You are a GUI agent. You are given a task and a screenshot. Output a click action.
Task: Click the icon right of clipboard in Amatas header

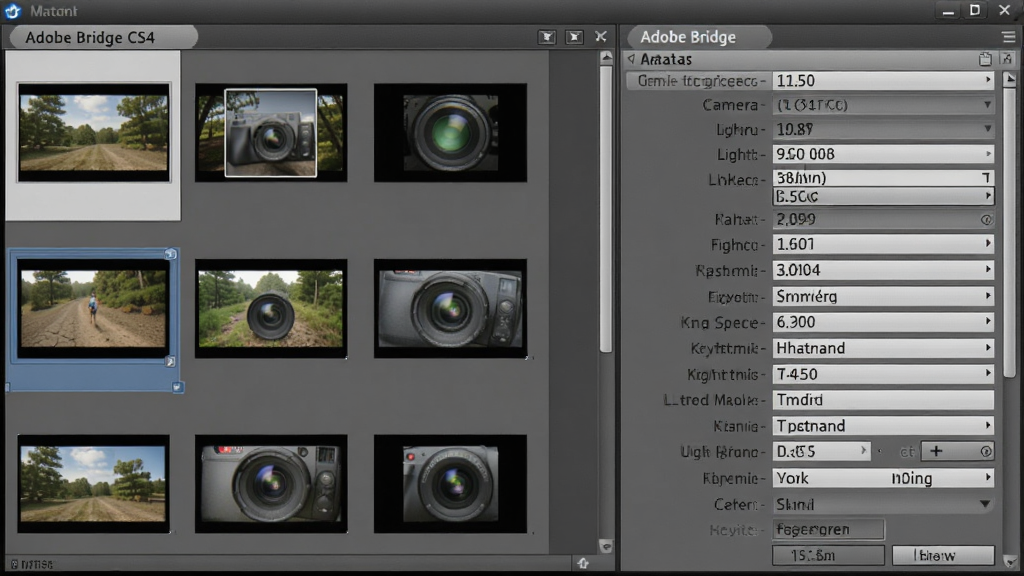(1006, 59)
